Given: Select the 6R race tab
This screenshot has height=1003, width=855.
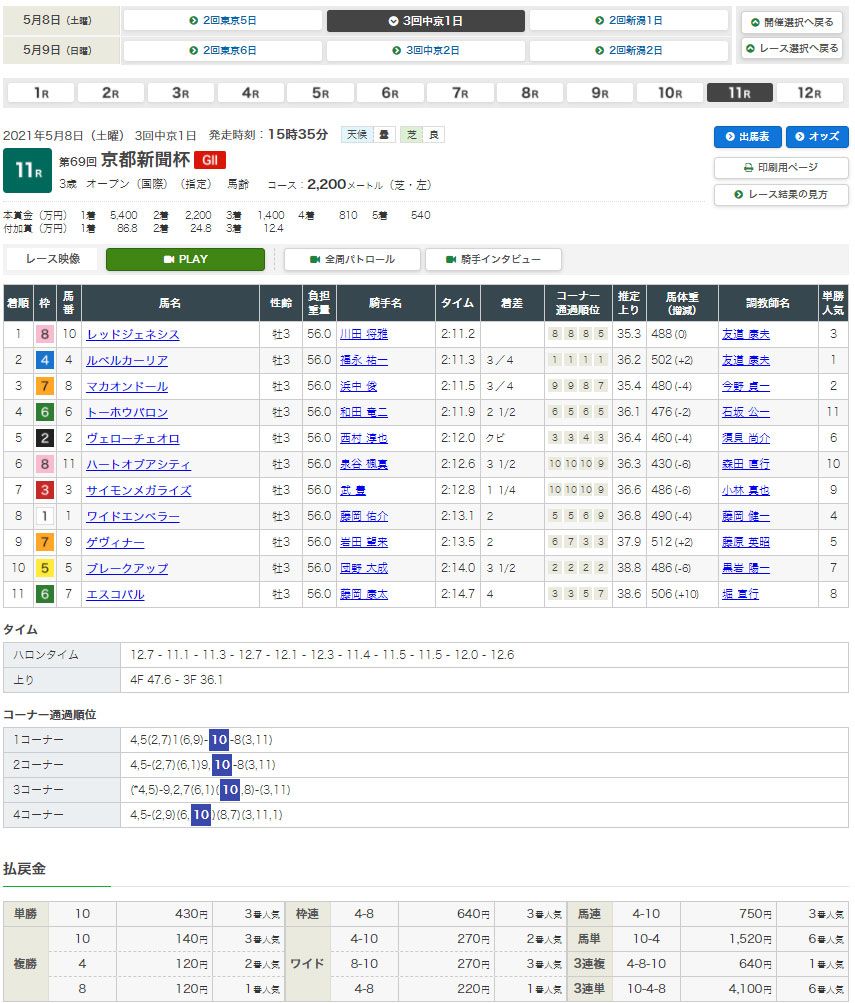Looking at the screenshot, I should coord(389,93).
